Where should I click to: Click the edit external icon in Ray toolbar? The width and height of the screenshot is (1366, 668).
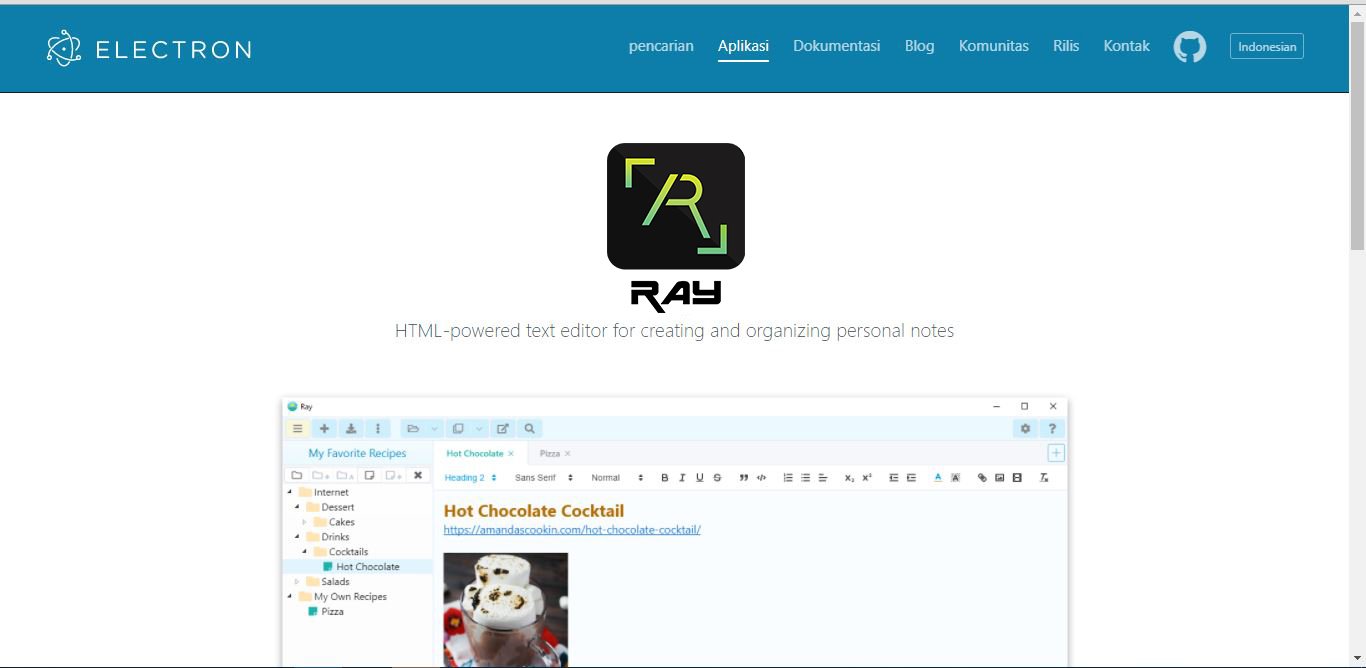503,428
